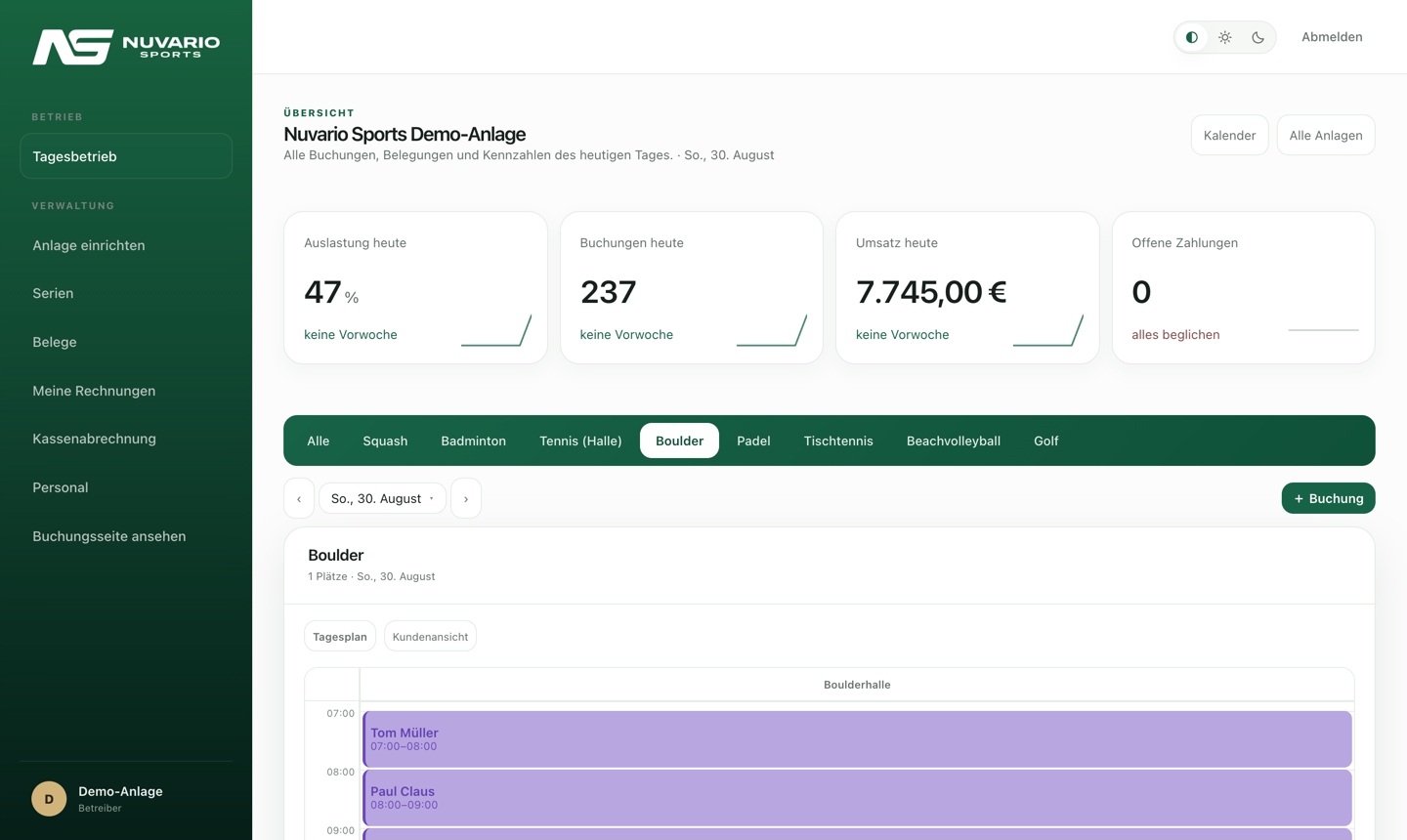Viewport: 1407px width, 840px height.
Task: Click the Nuvario Sports Demo-Anlage heading
Action: (x=405, y=134)
